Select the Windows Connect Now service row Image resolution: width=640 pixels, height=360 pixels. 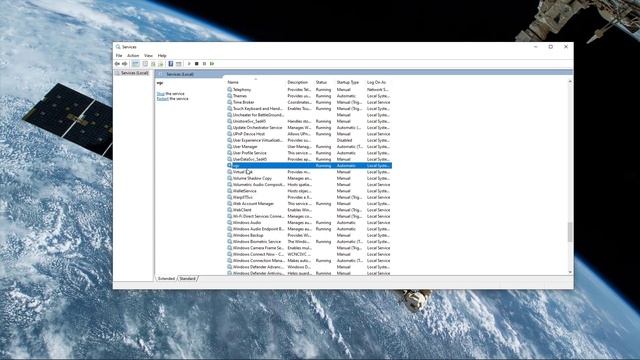[x=309, y=254]
